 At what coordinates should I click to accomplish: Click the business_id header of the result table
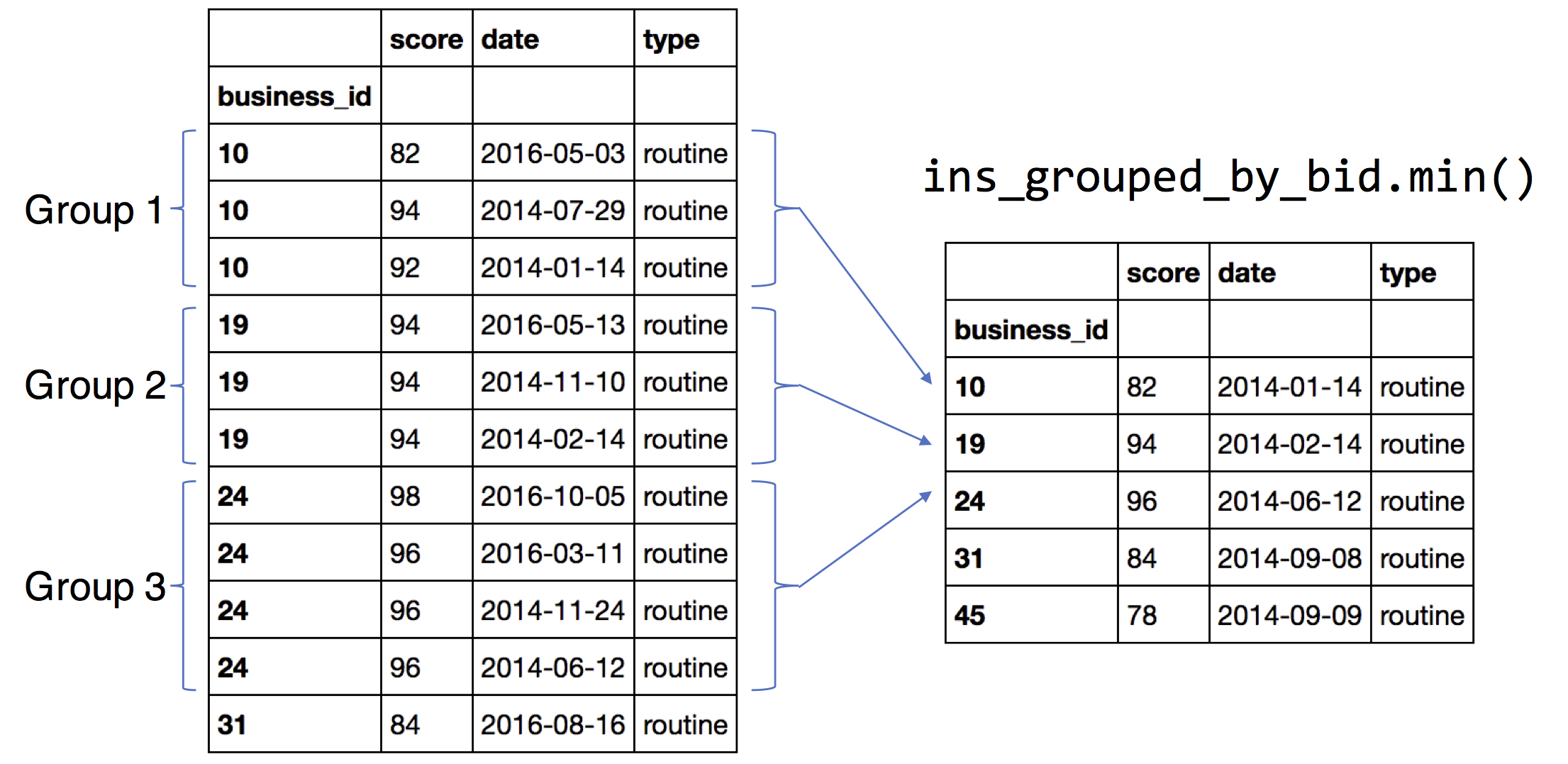tap(1030, 330)
